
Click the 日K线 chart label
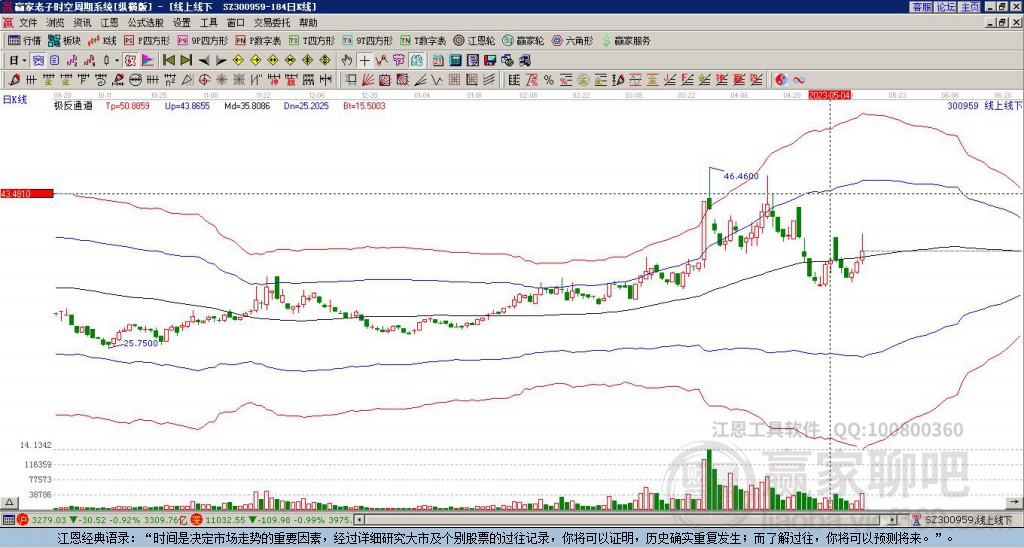14,99
